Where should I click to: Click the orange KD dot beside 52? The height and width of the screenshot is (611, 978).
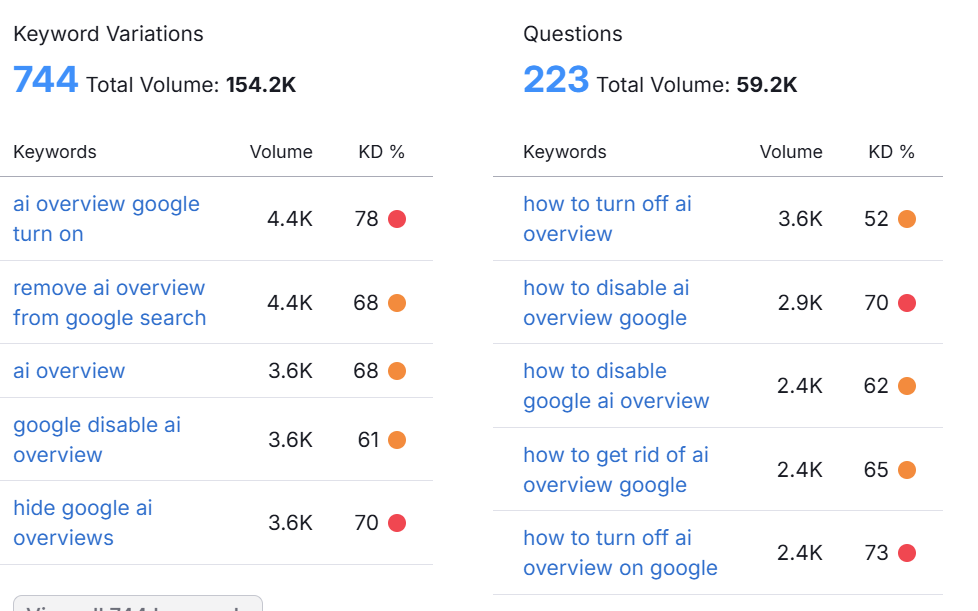point(907,219)
